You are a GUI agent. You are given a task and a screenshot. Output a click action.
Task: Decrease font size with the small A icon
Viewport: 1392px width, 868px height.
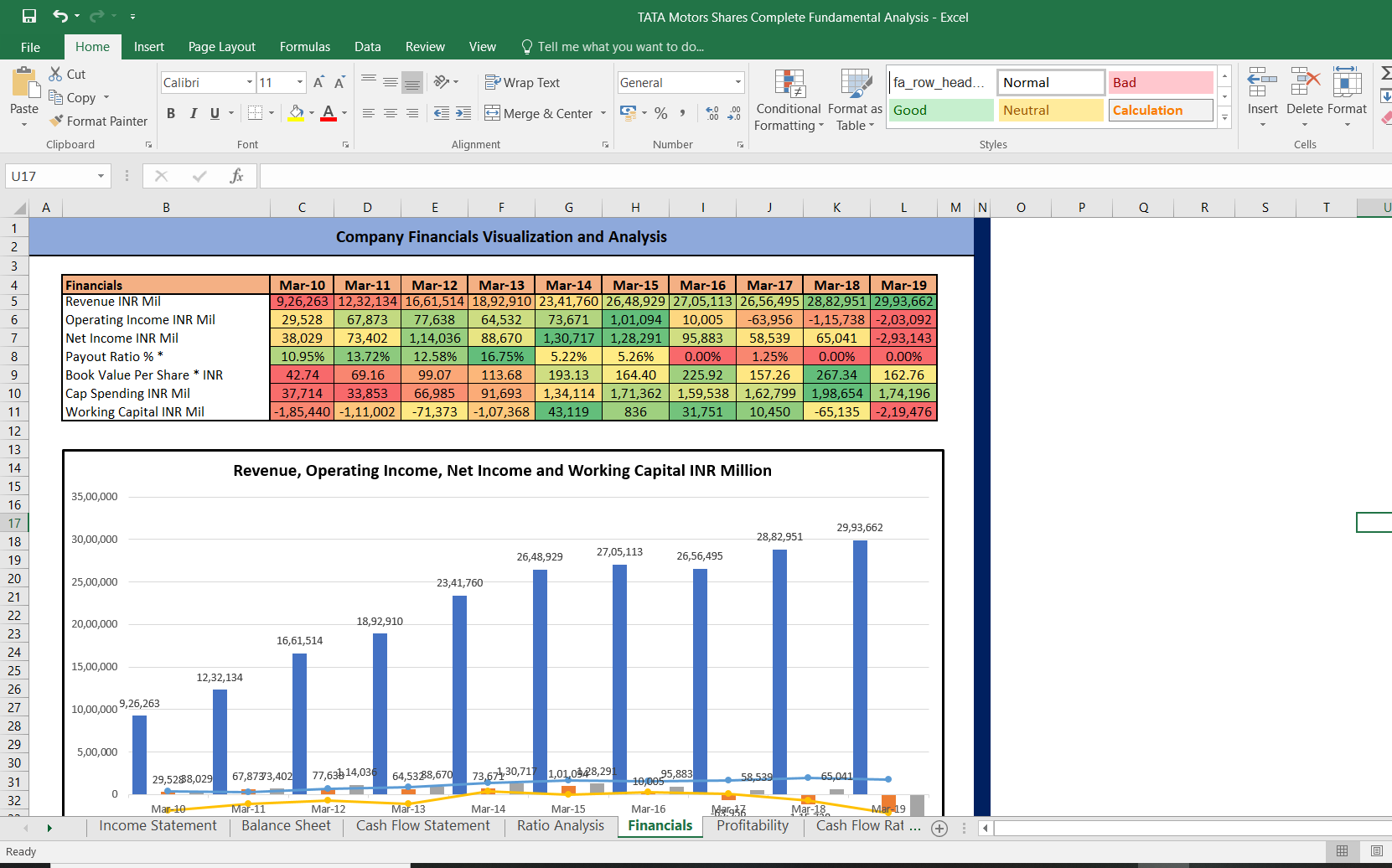(x=339, y=82)
